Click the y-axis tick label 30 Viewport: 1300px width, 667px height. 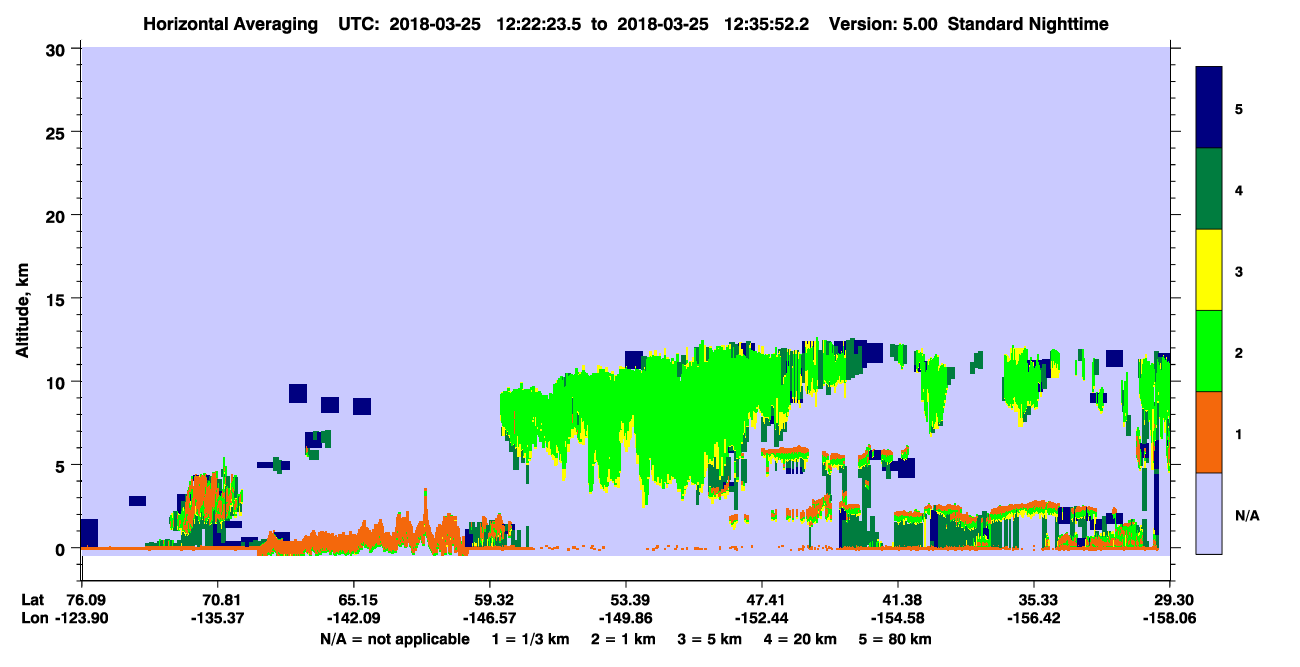(x=57, y=48)
